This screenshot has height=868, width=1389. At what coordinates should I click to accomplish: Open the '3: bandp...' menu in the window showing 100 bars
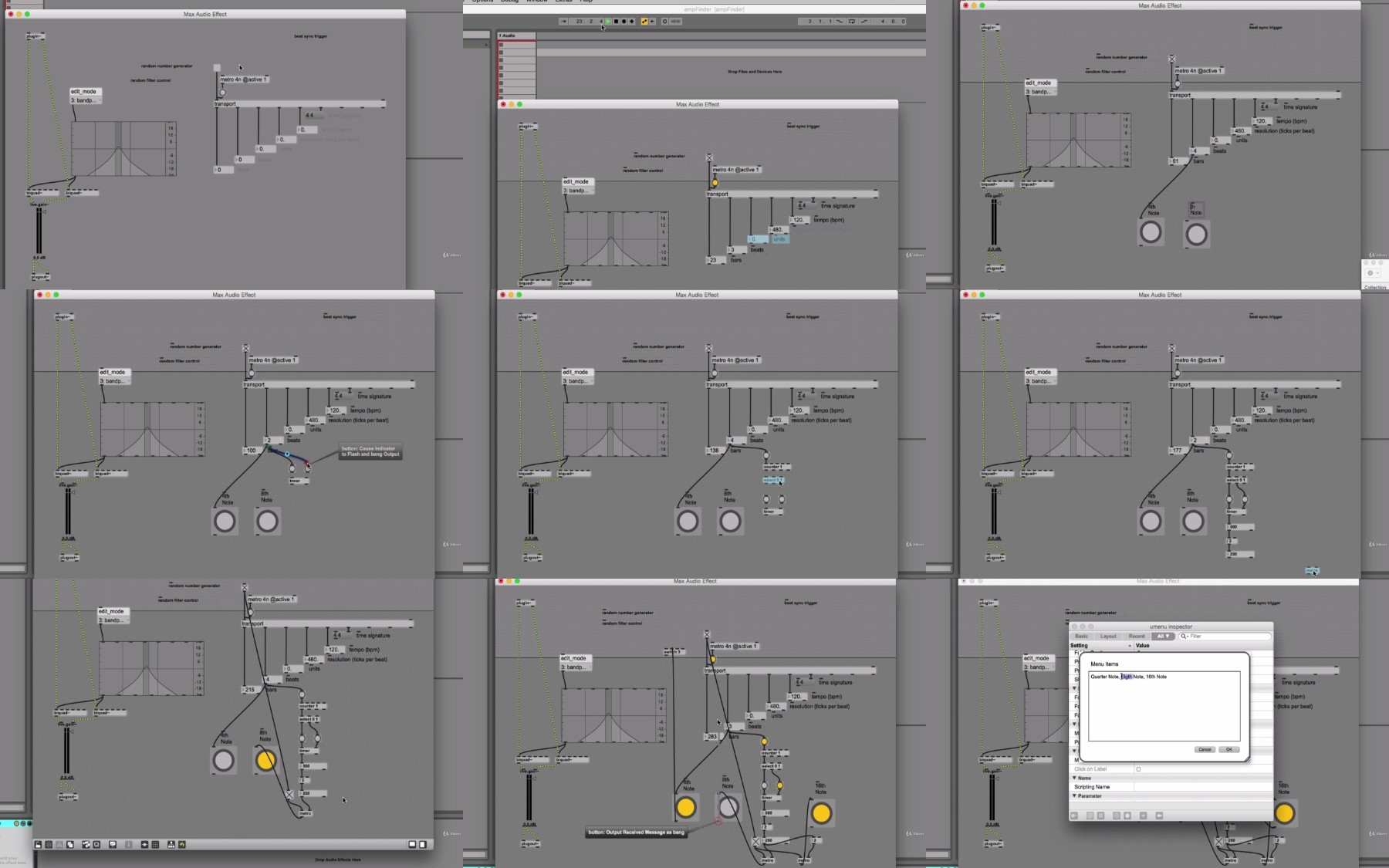click(x=115, y=381)
